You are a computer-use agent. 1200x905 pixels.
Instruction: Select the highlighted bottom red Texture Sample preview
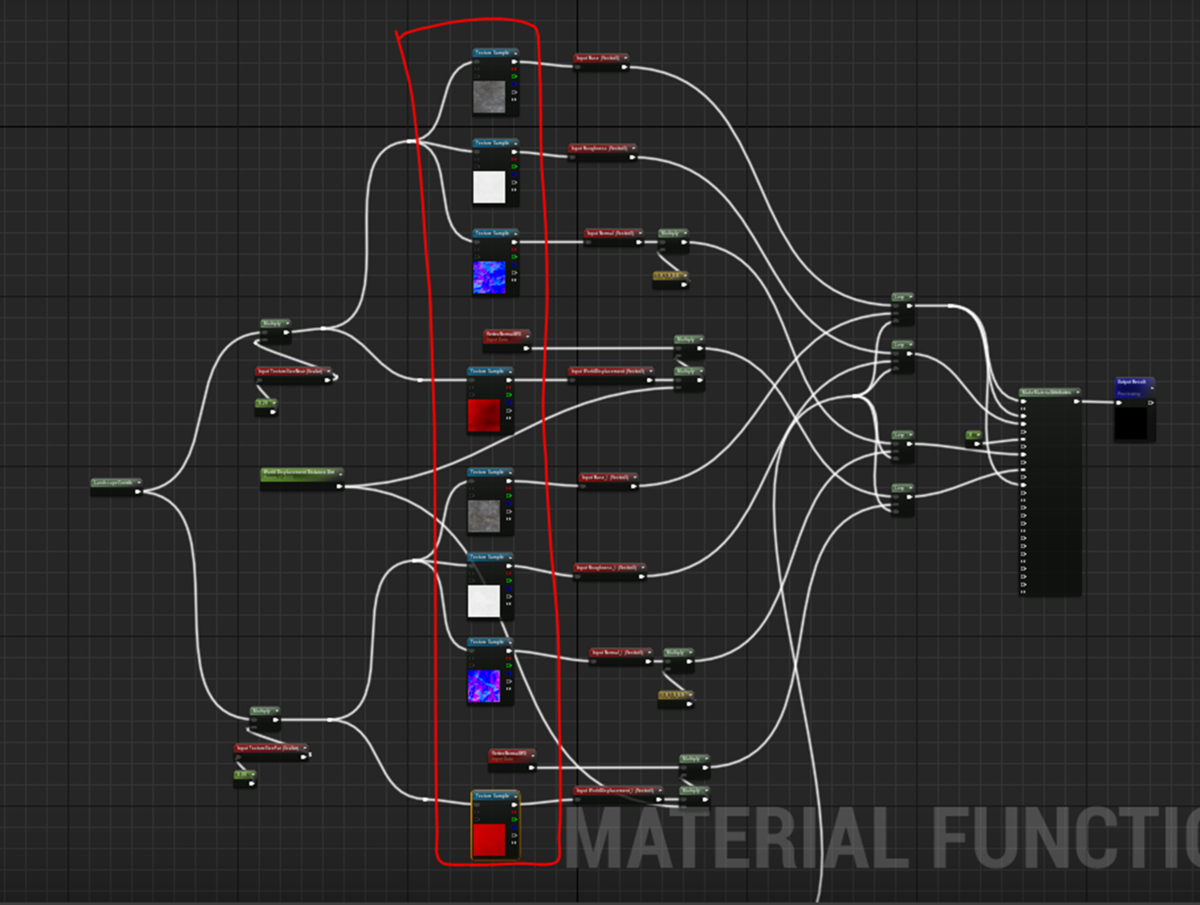coord(490,838)
